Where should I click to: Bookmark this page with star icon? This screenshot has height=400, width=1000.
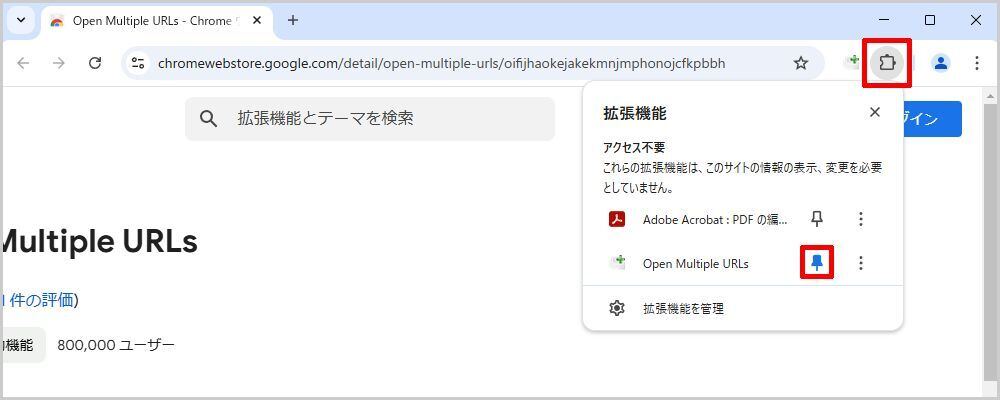point(800,63)
